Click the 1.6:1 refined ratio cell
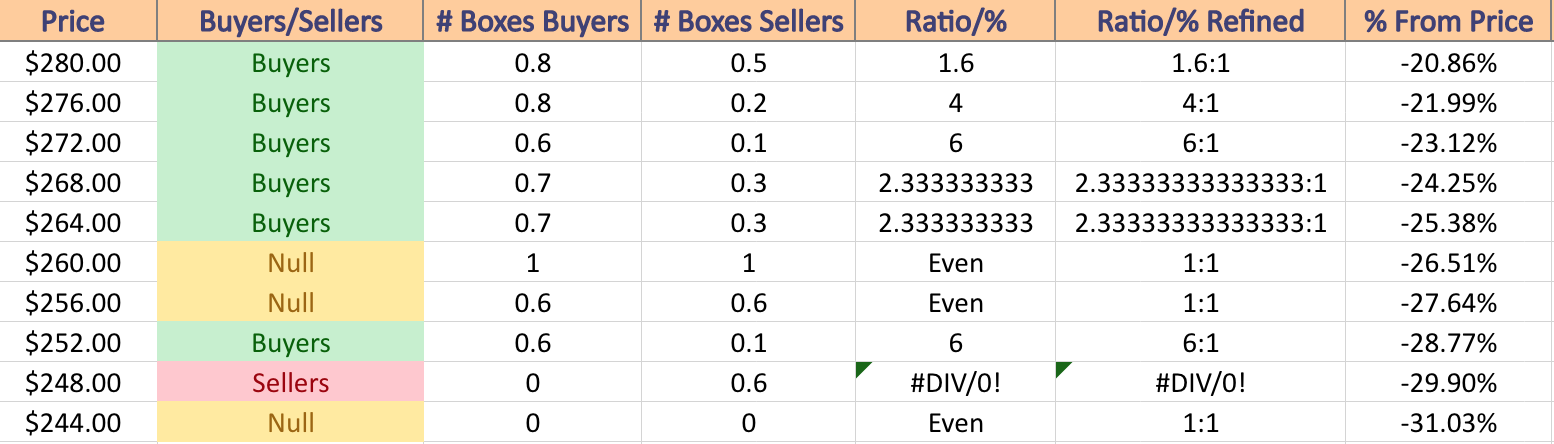 [1201, 63]
